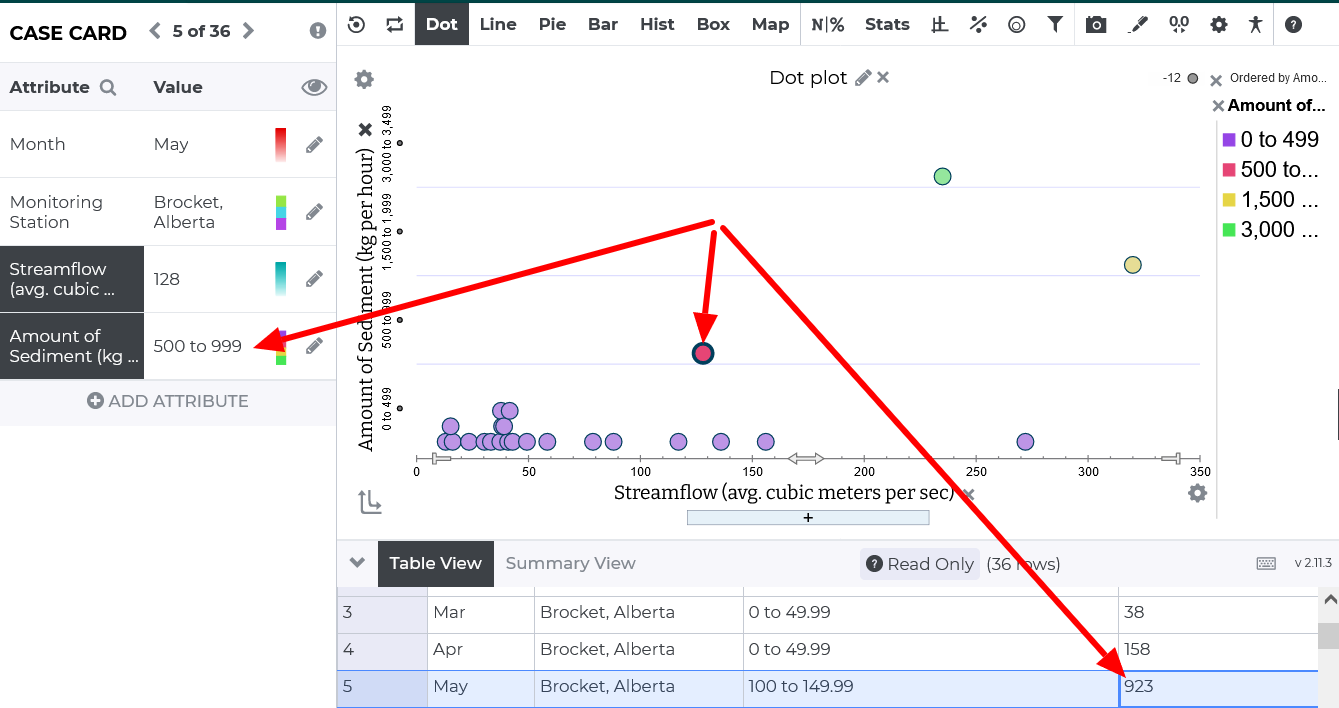Screen dimensions: 1339x708
Task: Click the search icon next to Attribute
Action: coord(108,87)
